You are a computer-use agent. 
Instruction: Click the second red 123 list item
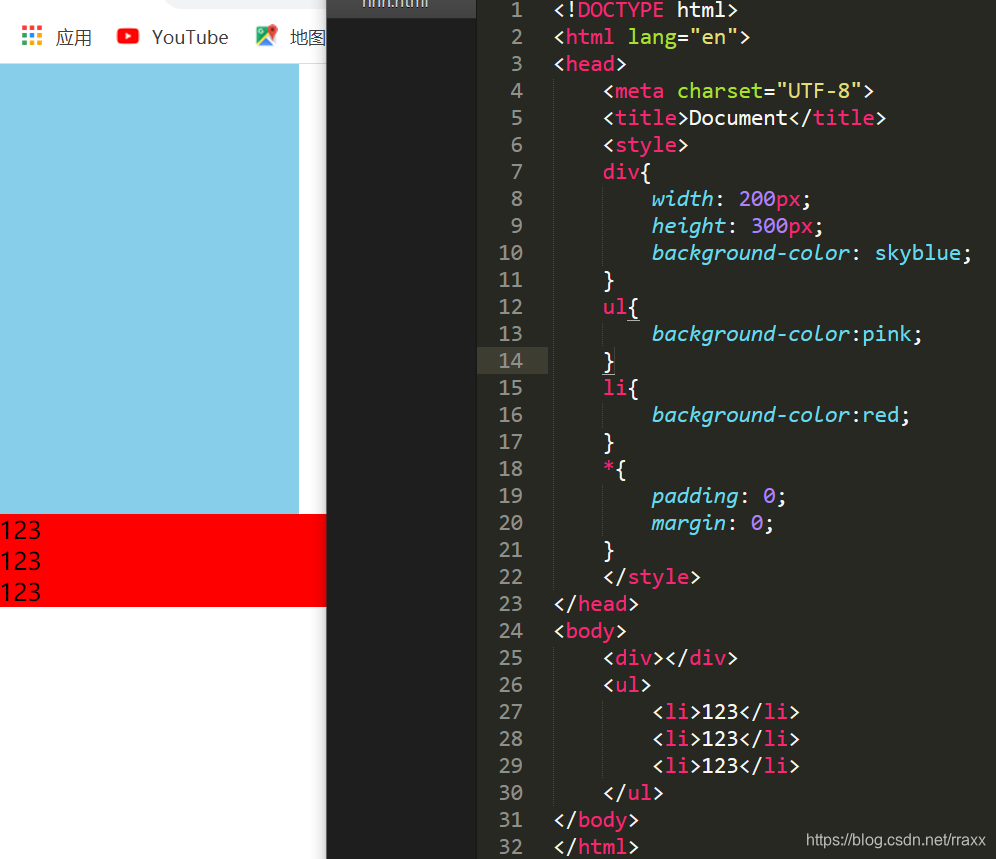[x=163, y=561]
